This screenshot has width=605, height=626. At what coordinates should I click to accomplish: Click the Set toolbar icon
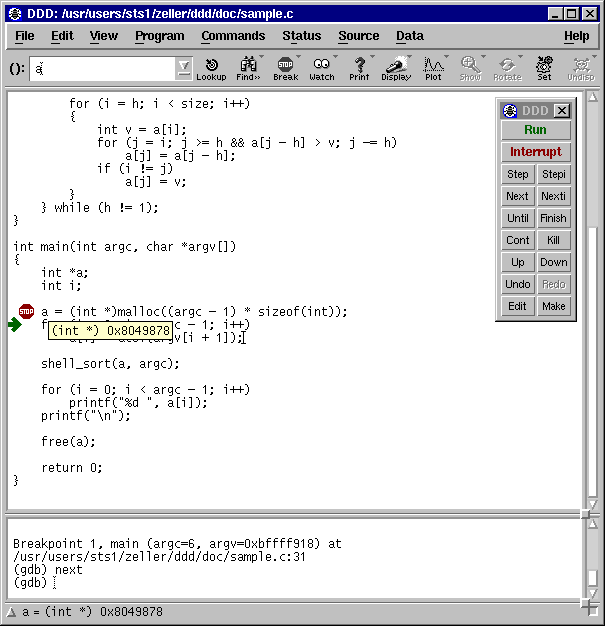(x=544, y=69)
